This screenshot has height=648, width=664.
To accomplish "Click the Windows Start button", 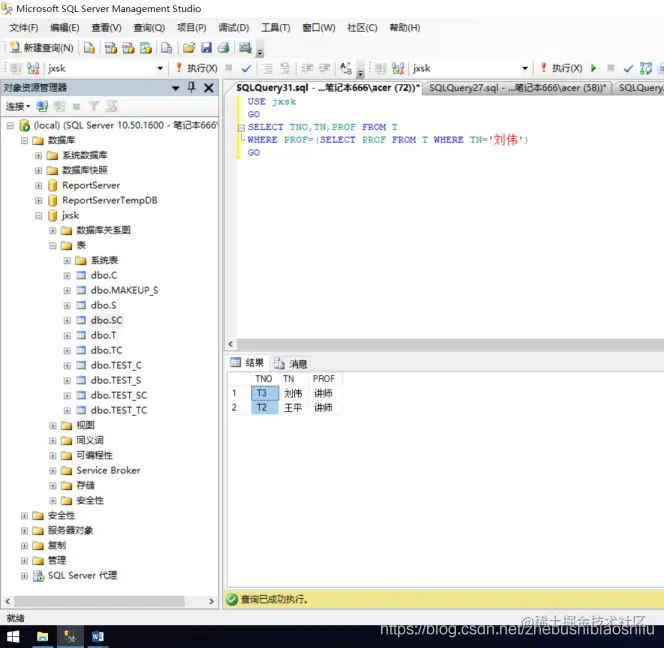I will [x=13, y=637].
